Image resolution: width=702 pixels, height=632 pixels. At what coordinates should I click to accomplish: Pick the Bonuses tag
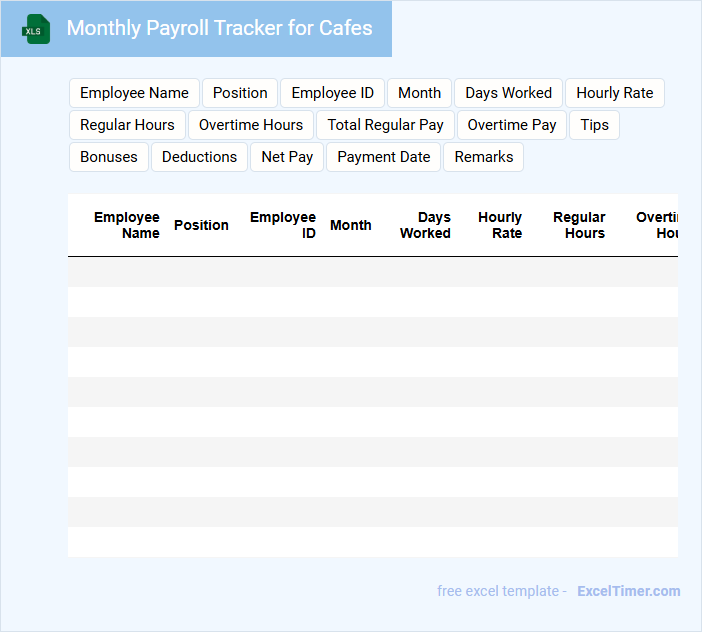[x=109, y=157]
